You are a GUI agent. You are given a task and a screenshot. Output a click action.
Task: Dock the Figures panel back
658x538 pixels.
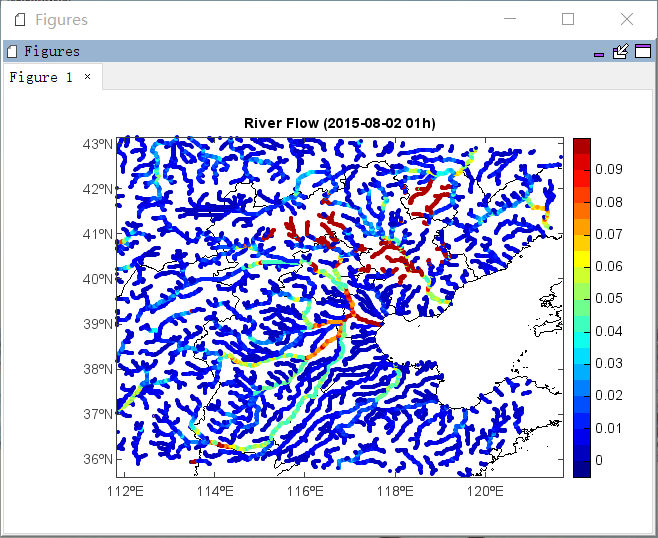(621, 52)
